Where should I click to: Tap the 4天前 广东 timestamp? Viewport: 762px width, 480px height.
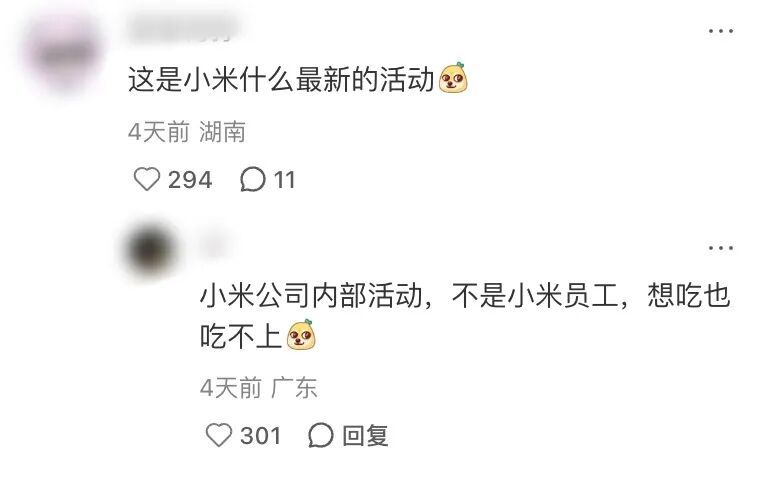tap(259, 388)
